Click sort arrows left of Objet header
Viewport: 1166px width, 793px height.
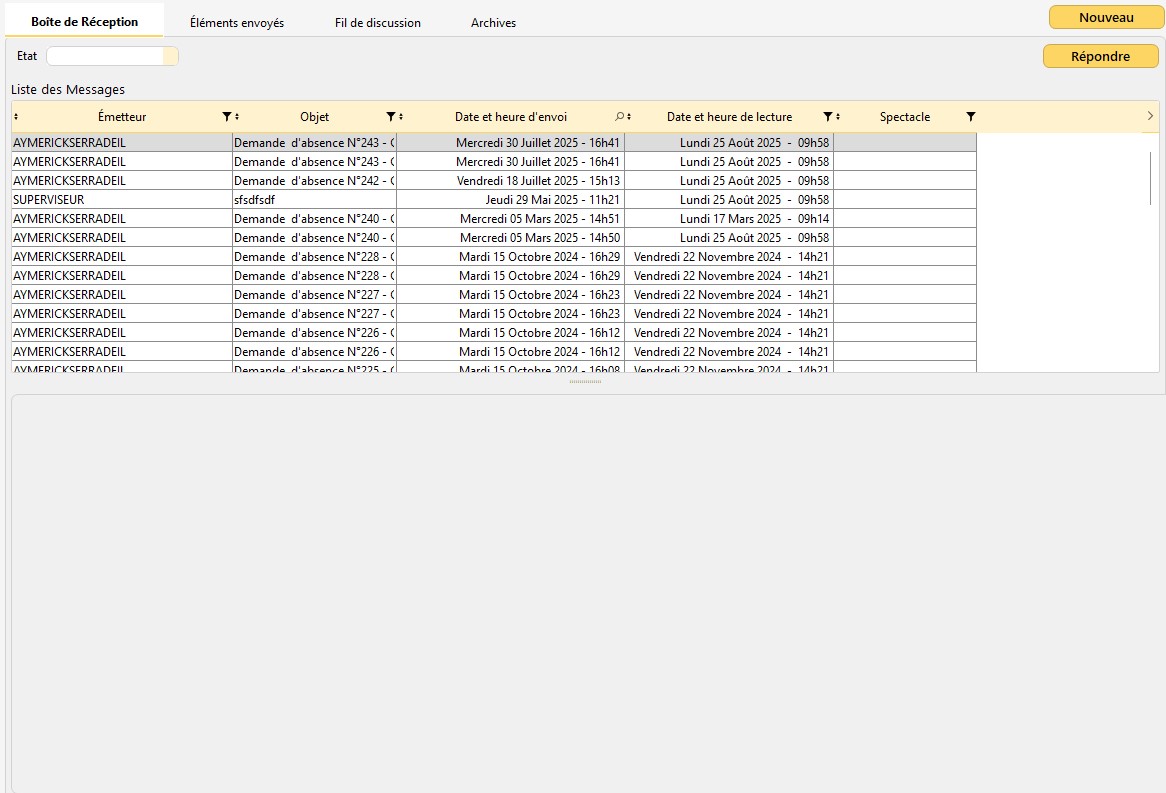(x=237, y=117)
